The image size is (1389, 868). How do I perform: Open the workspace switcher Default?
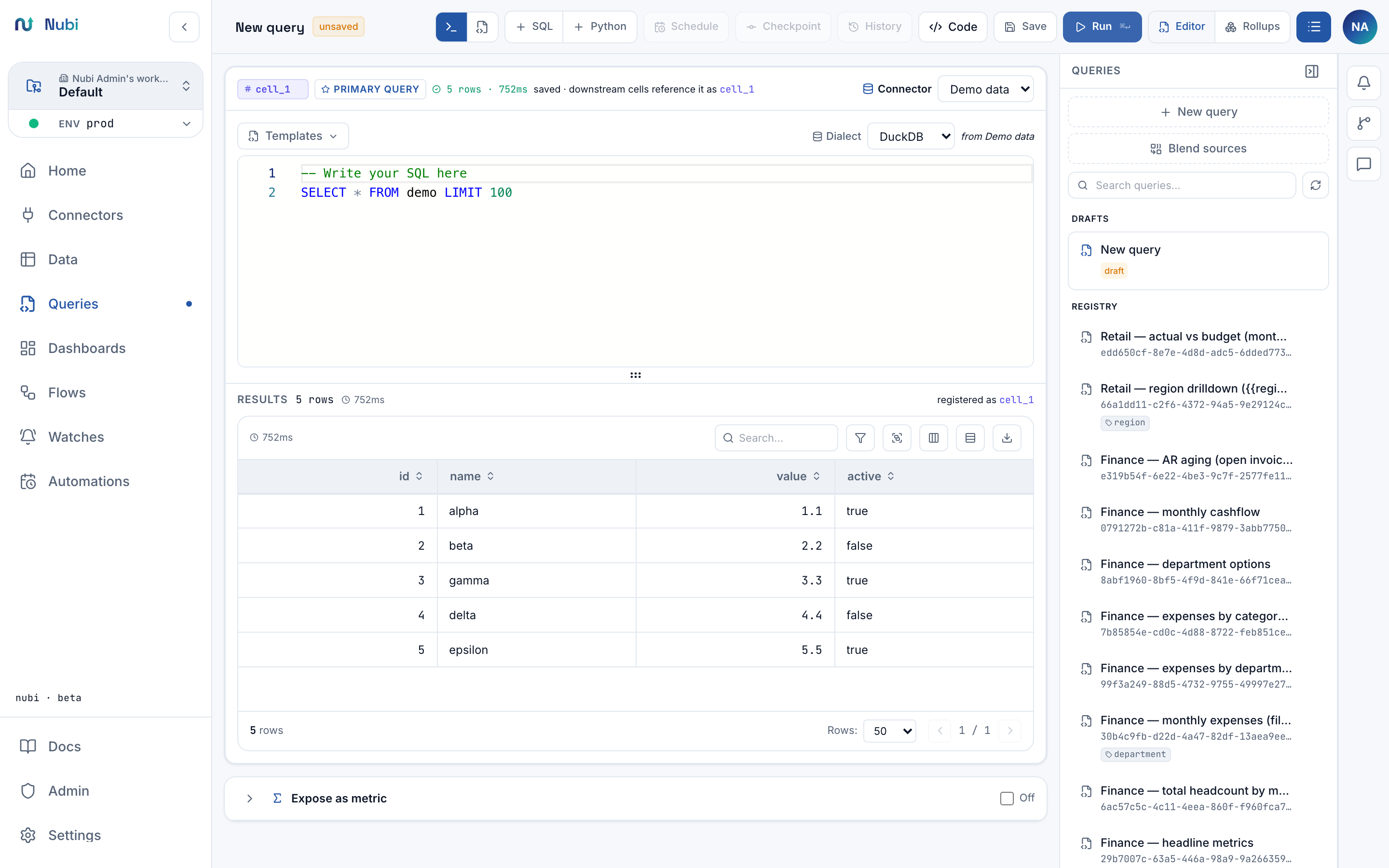(106, 86)
